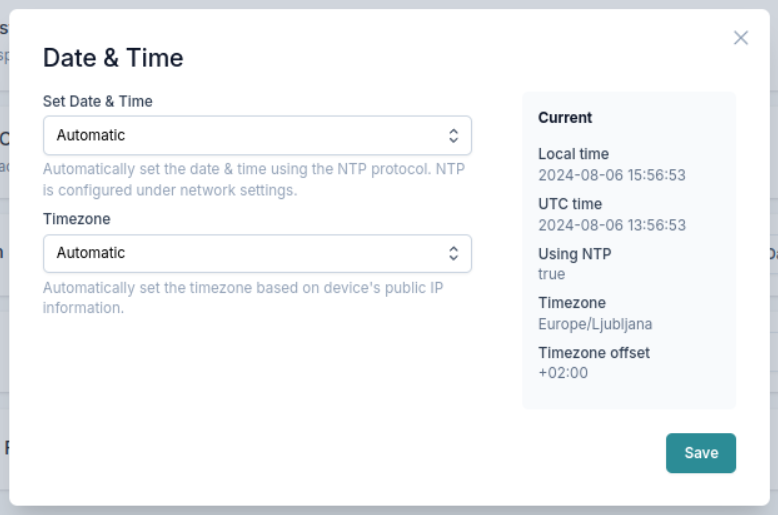The height and width of the screenshot is (515, 778).
Task: Click the "Set Date & Time" field label
Action: [x=98, y=101]
